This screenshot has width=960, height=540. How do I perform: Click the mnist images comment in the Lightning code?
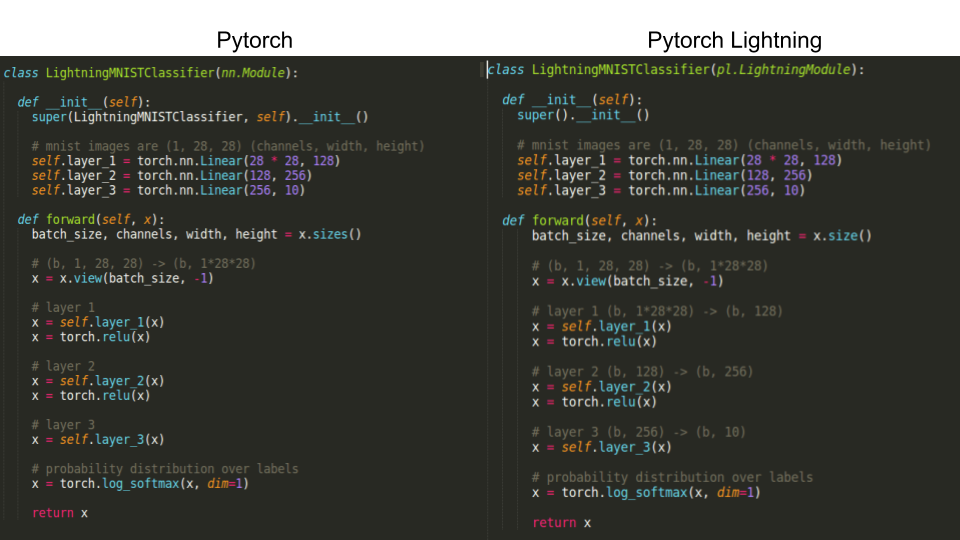pos(724,145)
